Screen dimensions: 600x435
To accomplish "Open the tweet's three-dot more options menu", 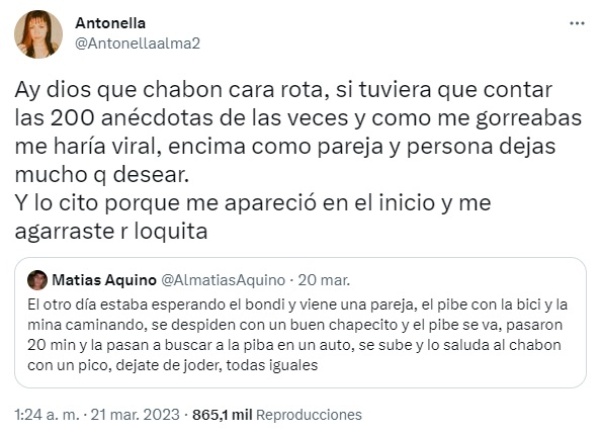I will coord(576,22).
